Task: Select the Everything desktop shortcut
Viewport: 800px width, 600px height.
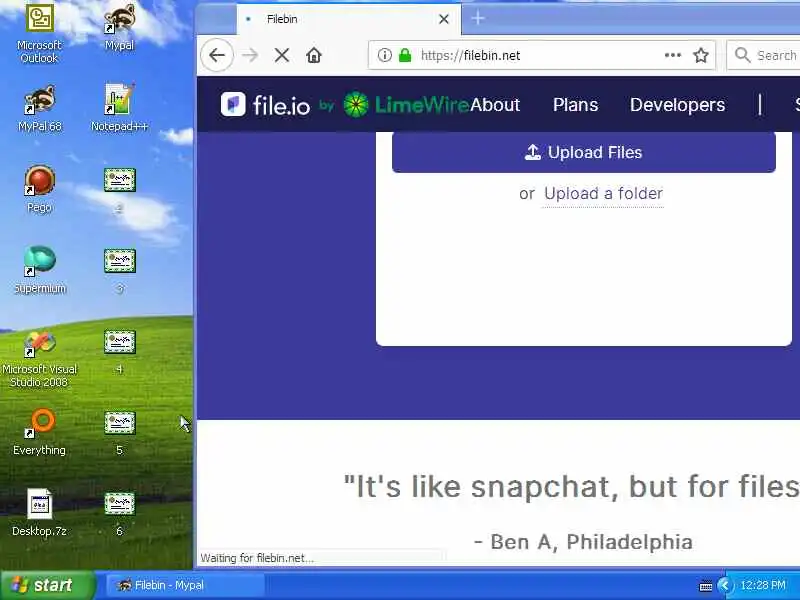Action: (39, 432)
